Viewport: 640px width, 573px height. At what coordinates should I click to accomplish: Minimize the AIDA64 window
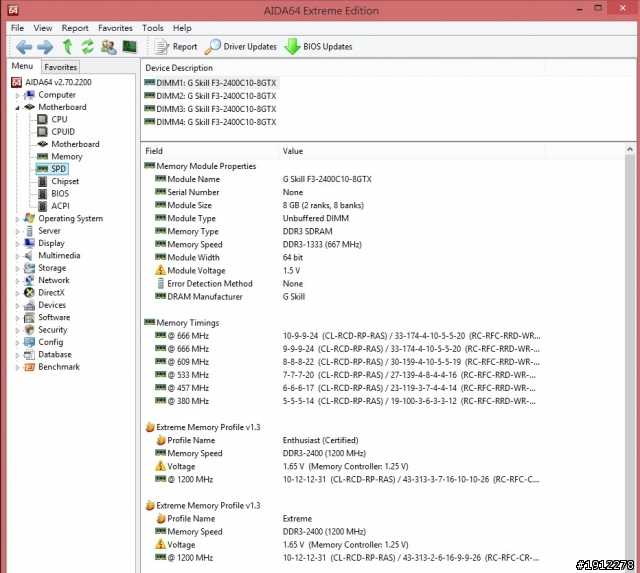click(x=579, y=9)
